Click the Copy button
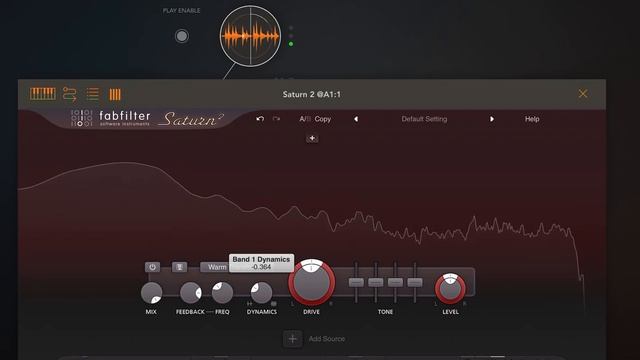The height and width of the screenshot is (360, 640). pos(322,119)
